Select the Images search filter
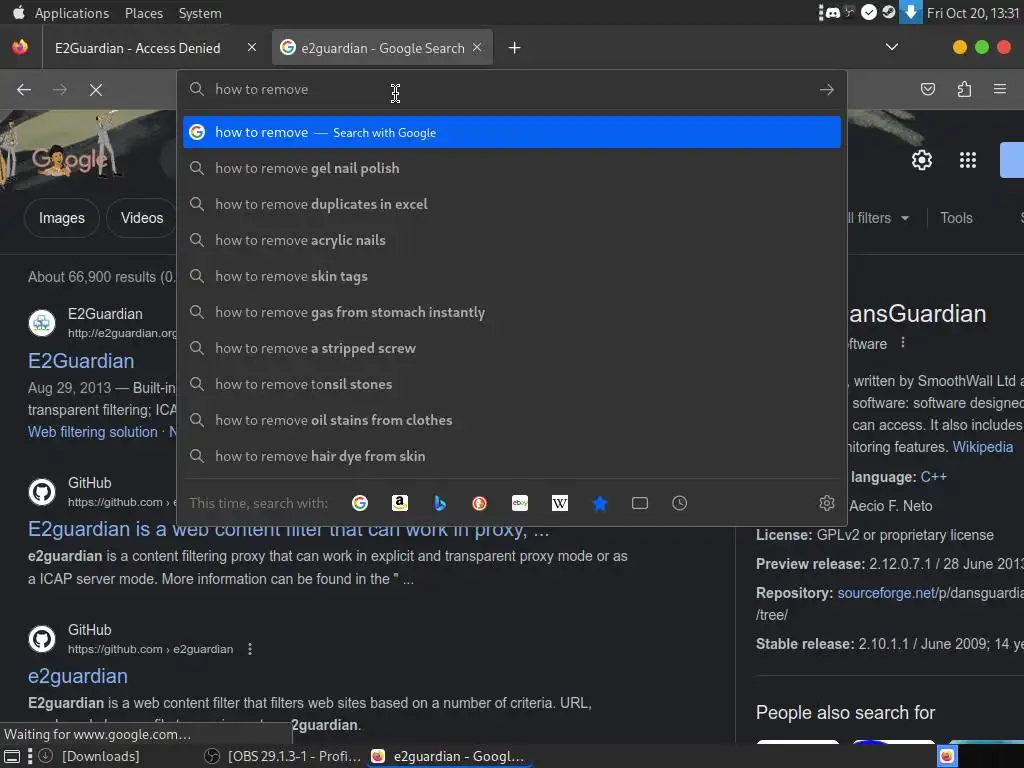Viewport: 1024px width, 768px height. click(x=61, y=218)
